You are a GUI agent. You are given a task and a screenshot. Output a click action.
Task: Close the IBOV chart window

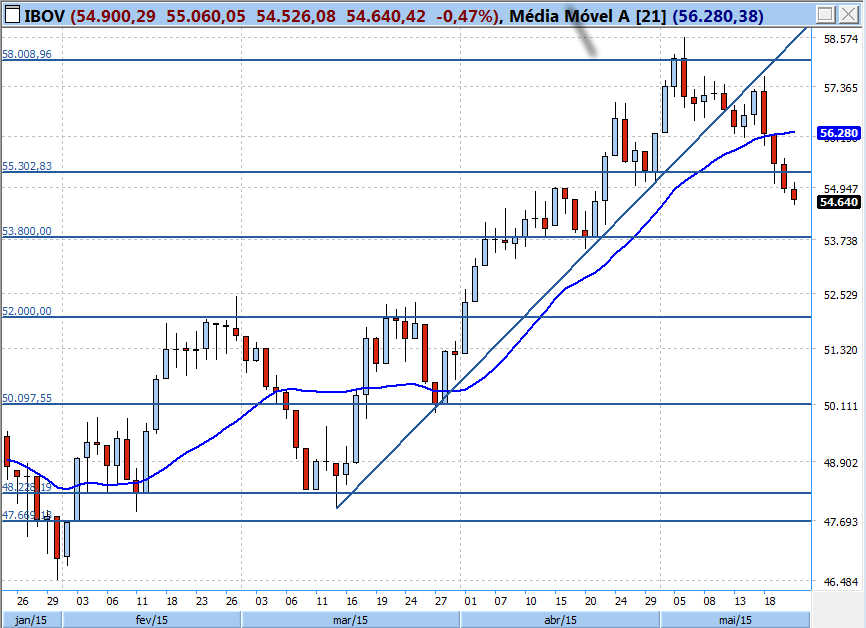848,15
